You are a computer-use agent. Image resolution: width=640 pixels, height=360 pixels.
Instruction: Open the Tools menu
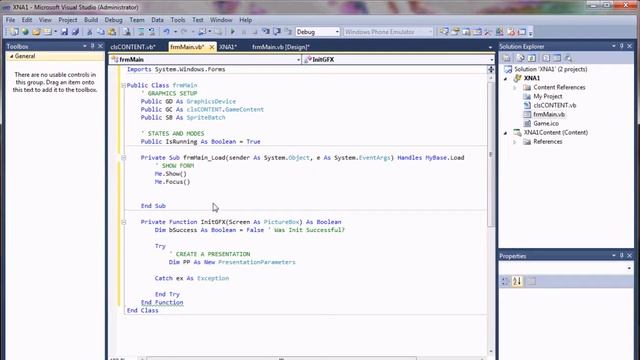tap(178, 20)
